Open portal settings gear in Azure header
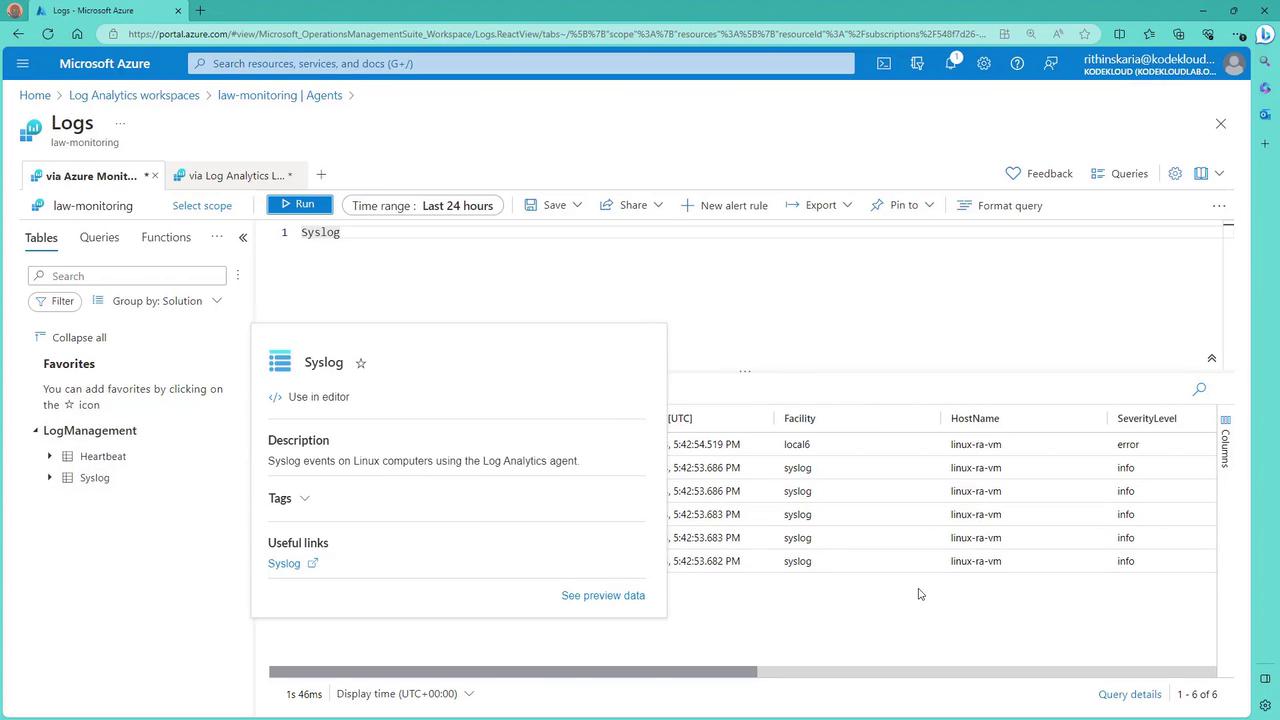Image resolution: width=1280 pixels, height=720 pixels. 984,63
